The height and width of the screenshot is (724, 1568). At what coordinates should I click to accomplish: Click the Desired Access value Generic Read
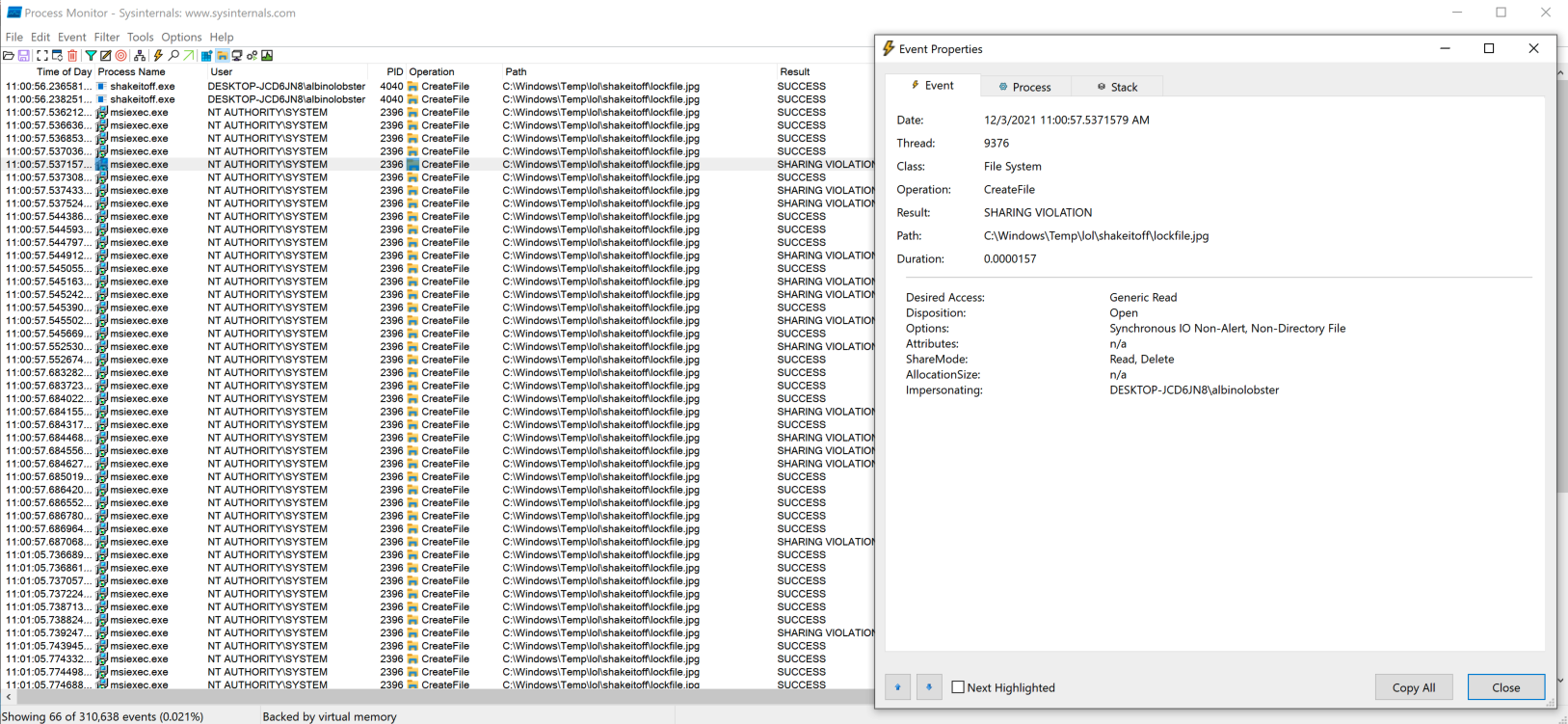pyautogui.click(x=1143, y=297)
